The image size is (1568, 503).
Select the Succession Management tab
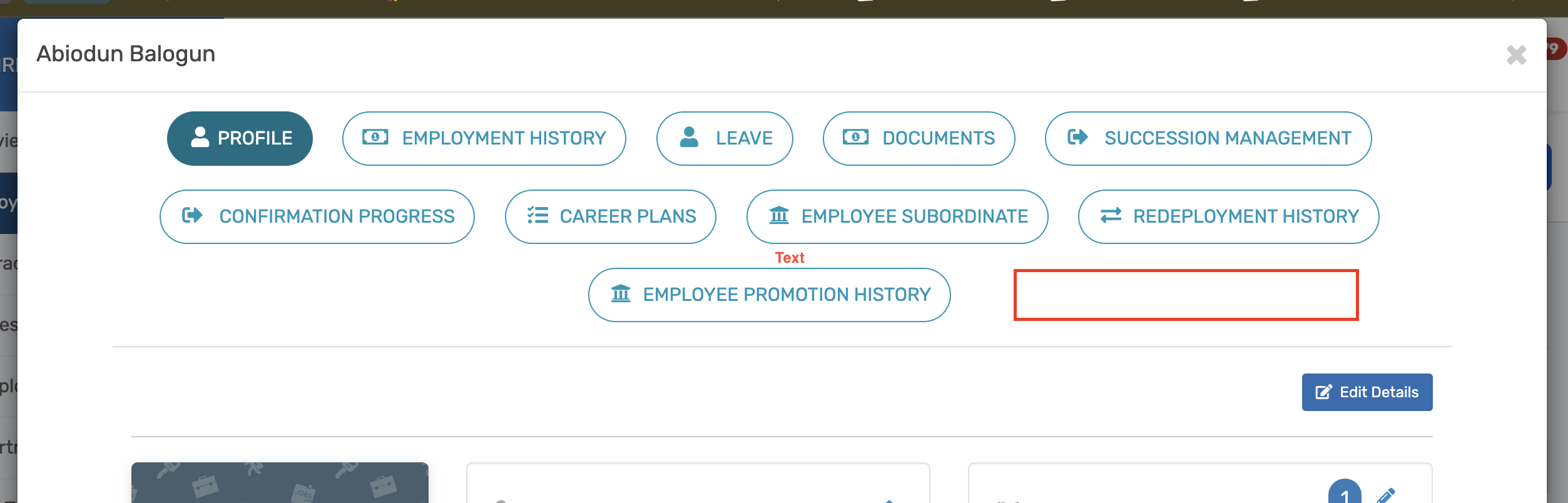pyautogui.click(x=1208, y=138)
